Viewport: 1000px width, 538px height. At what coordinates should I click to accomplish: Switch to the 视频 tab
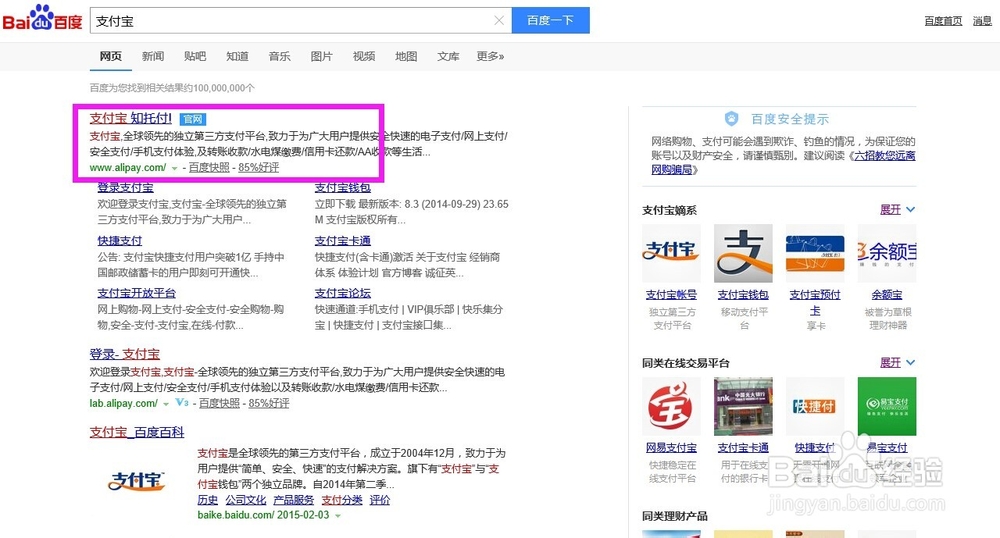click(x=364, y=56)
